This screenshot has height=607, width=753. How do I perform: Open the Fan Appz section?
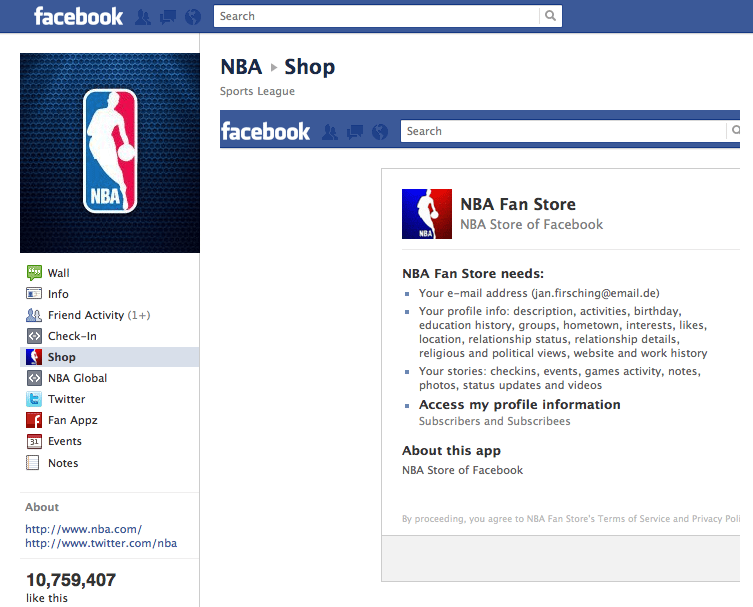(73, 420)
